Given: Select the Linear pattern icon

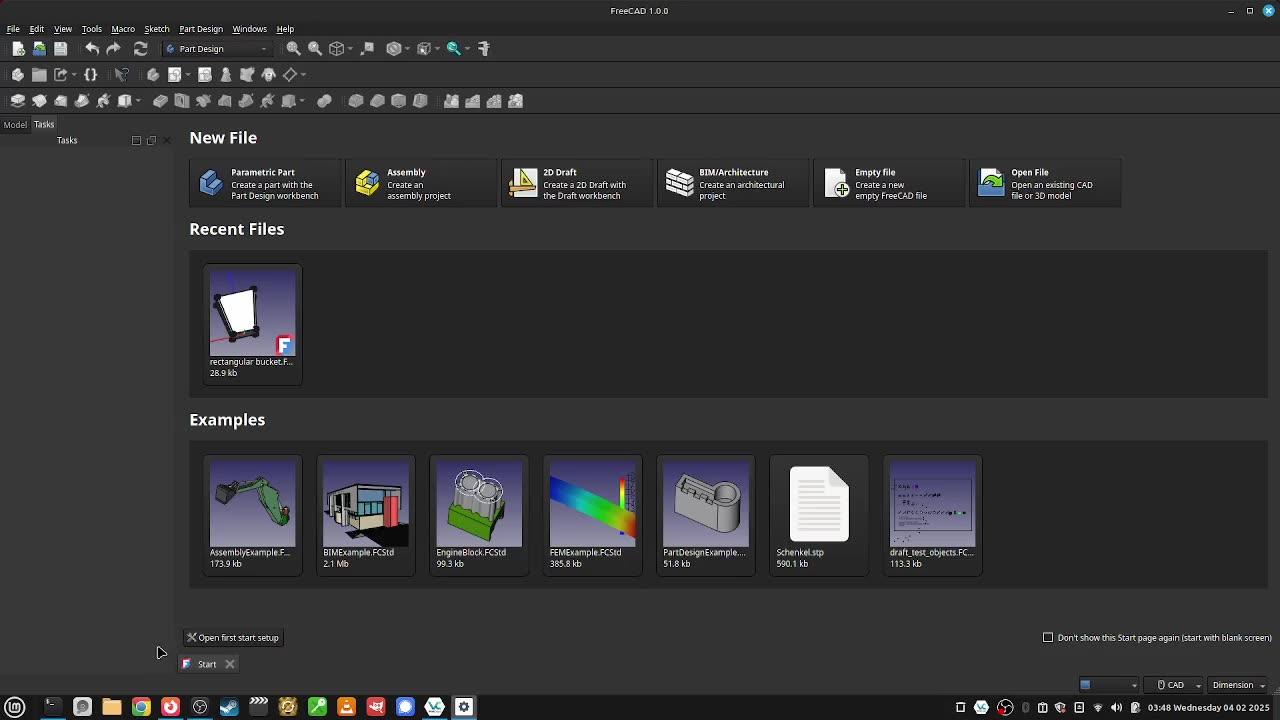Looking at the screenshot, I should [472, 101].
